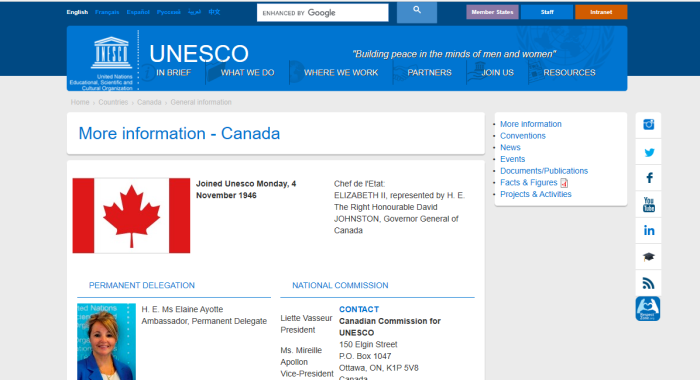Open the RSS feed icon
Viewport: 700px width, 380px height.
(648, 283)
